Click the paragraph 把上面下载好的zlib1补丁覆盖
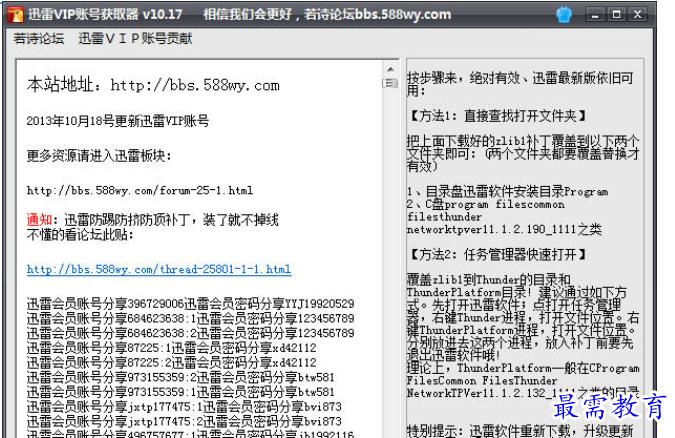 [523, 154]
